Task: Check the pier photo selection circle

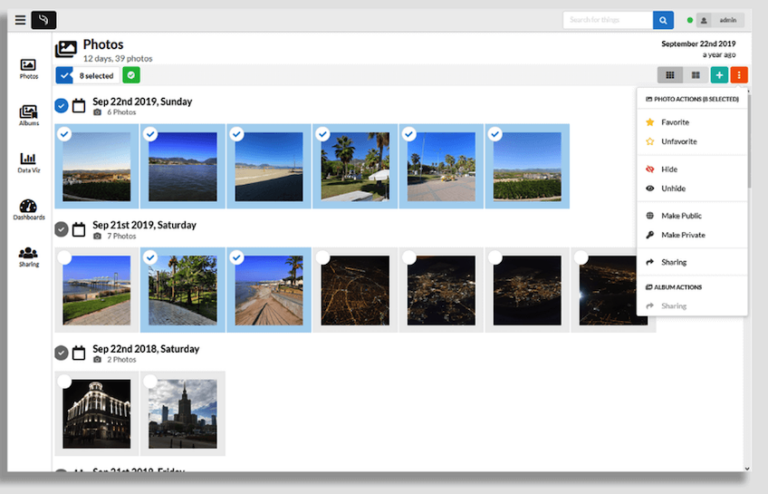Action: pos(65,257)
